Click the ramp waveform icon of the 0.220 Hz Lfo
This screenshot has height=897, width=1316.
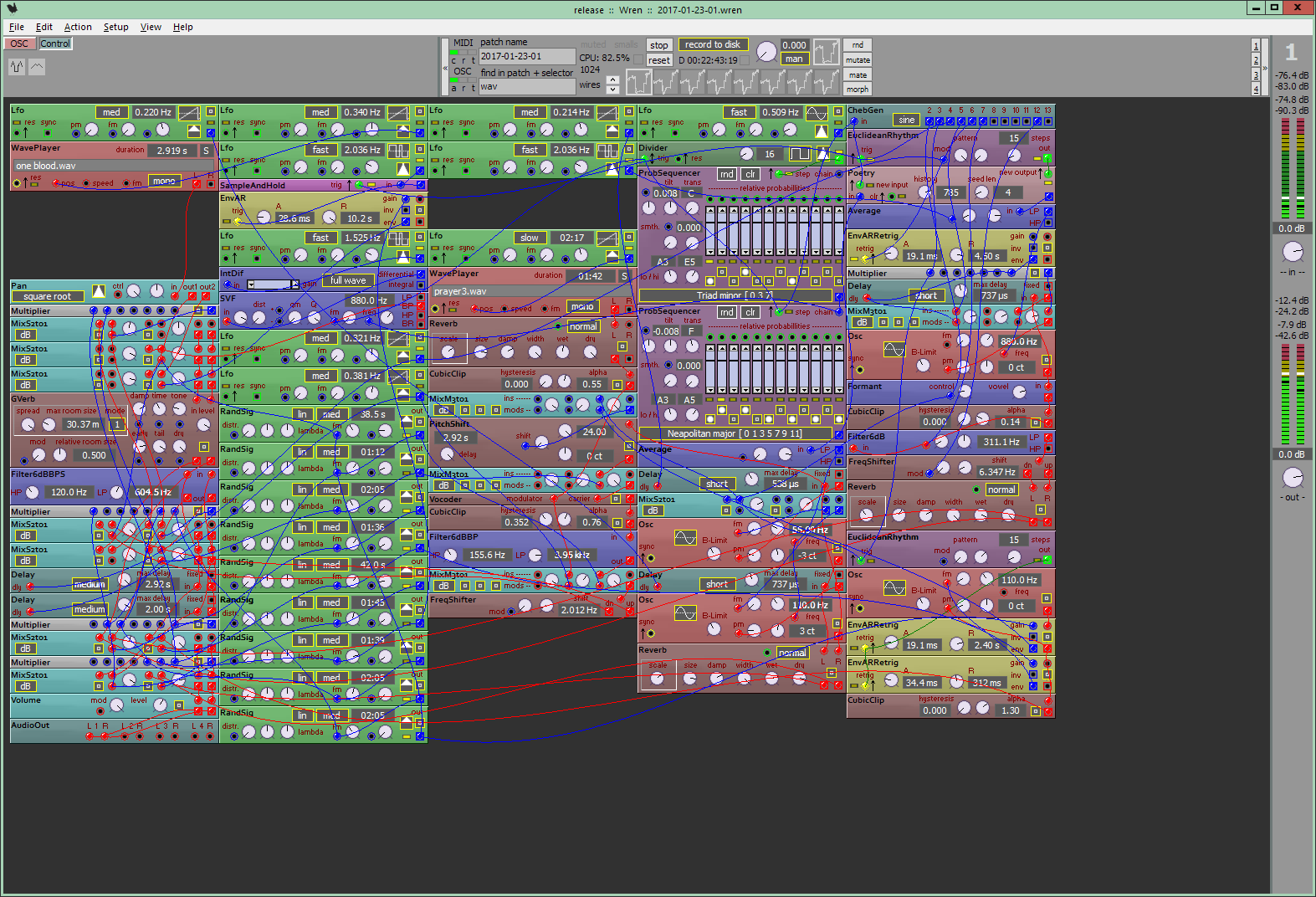pos(189,112)
